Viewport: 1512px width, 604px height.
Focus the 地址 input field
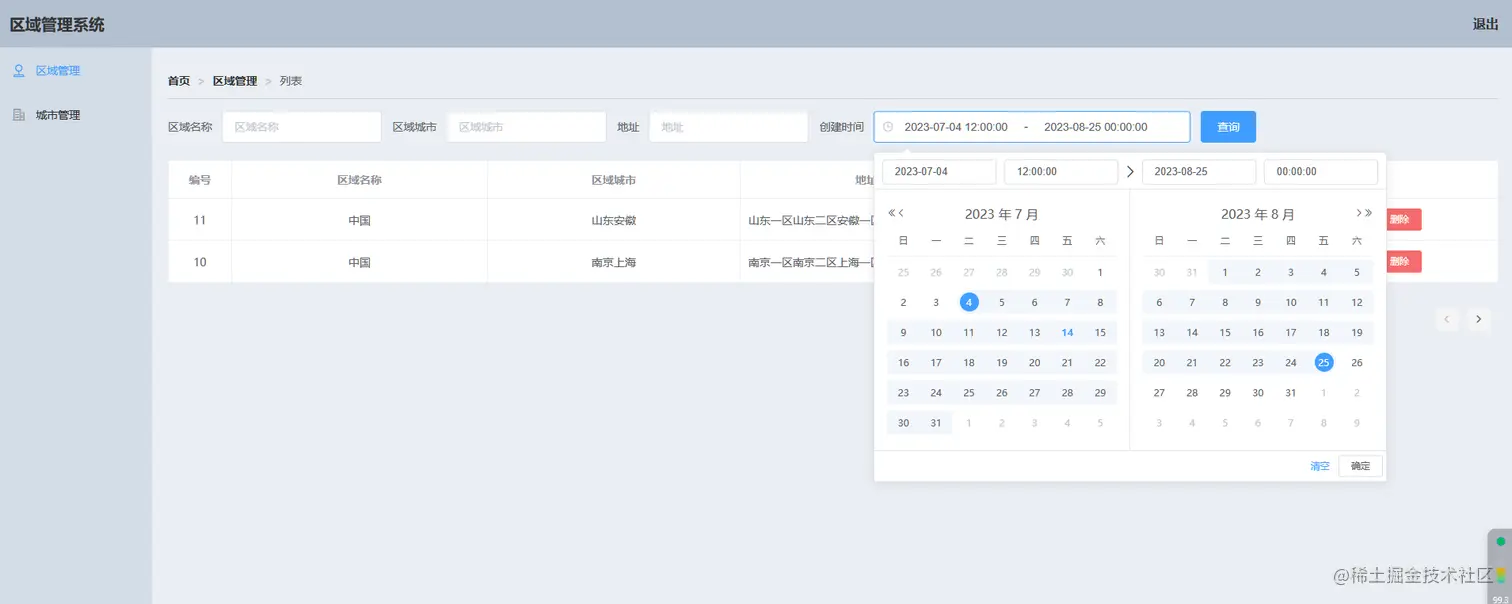(x=728, y=127)
